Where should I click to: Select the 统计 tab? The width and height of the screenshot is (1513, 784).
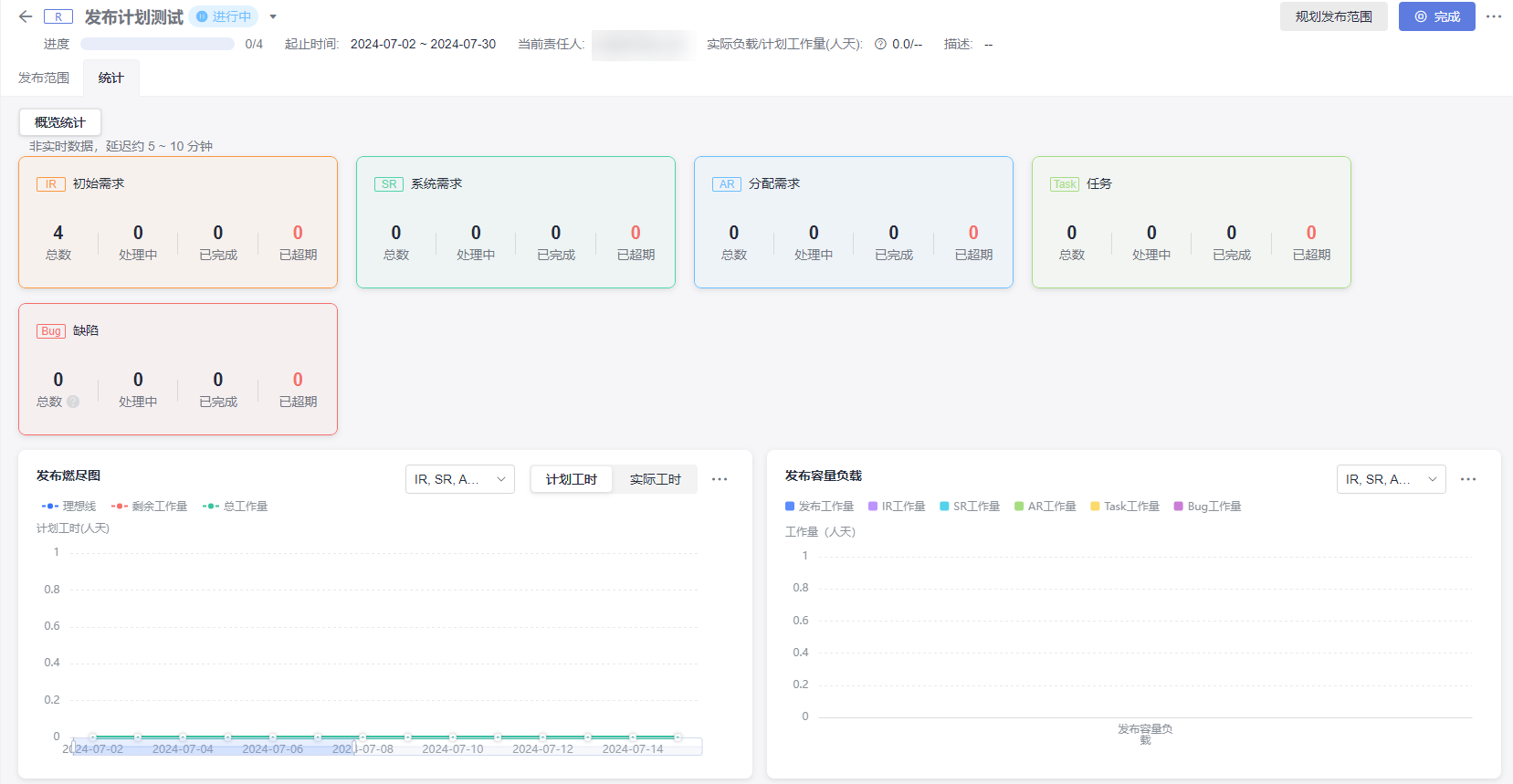(x=110, y=78)
